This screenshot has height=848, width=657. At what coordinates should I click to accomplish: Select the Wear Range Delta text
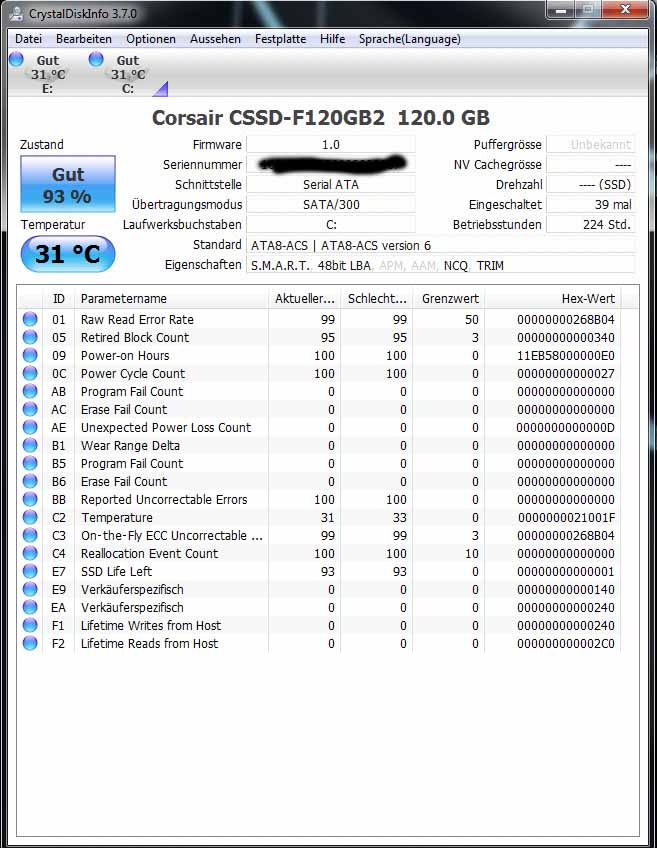pos(130,445)
